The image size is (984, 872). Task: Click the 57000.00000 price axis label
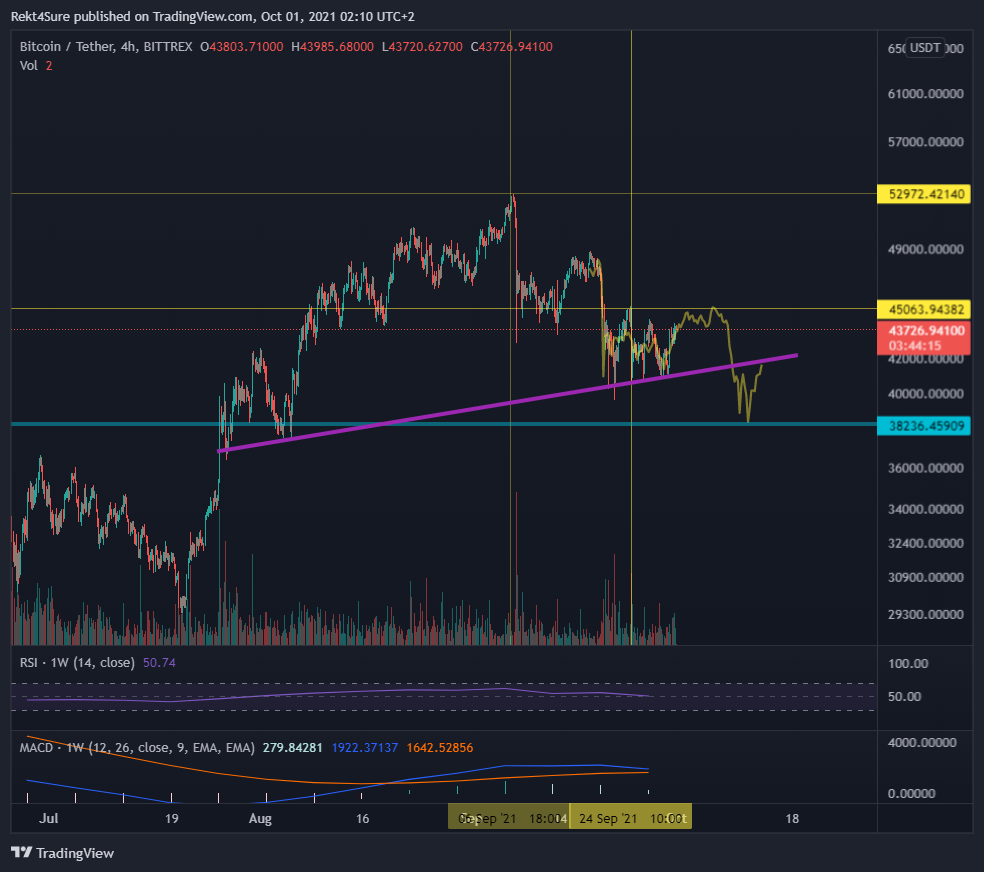coord(926,142)
